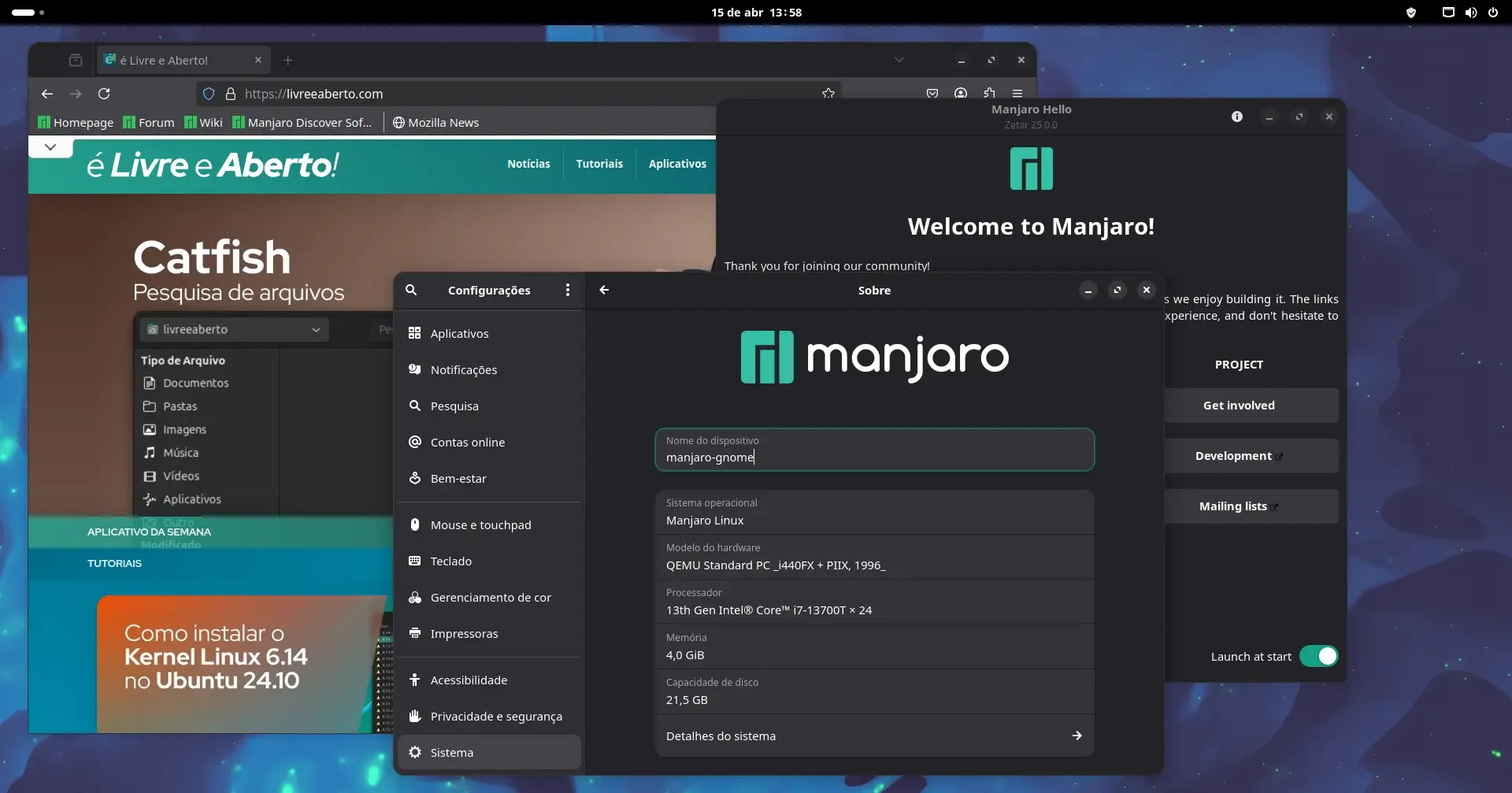Open Firefox recent browsing view icon

76,60
